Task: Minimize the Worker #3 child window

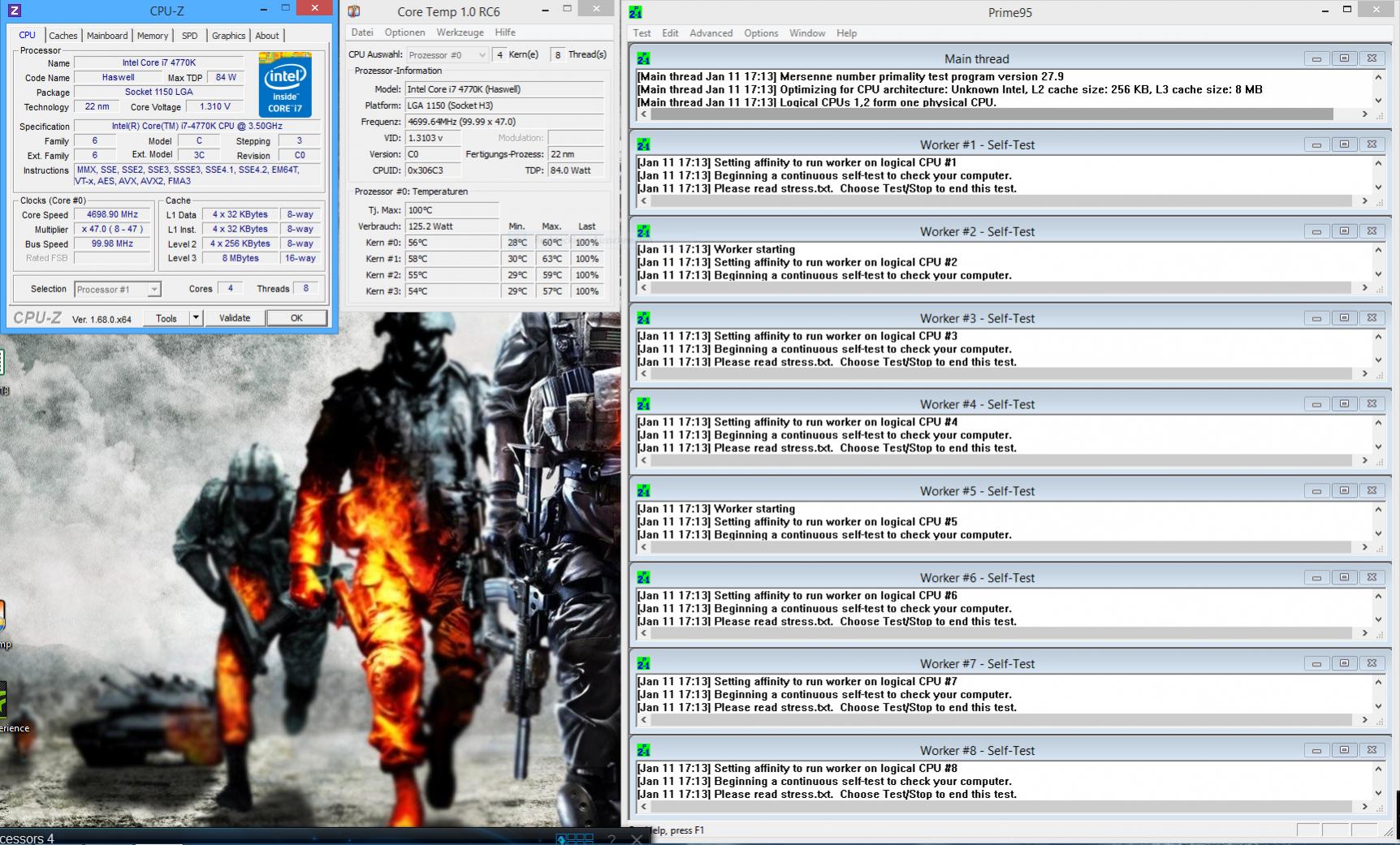Action: click(1316, 318)
